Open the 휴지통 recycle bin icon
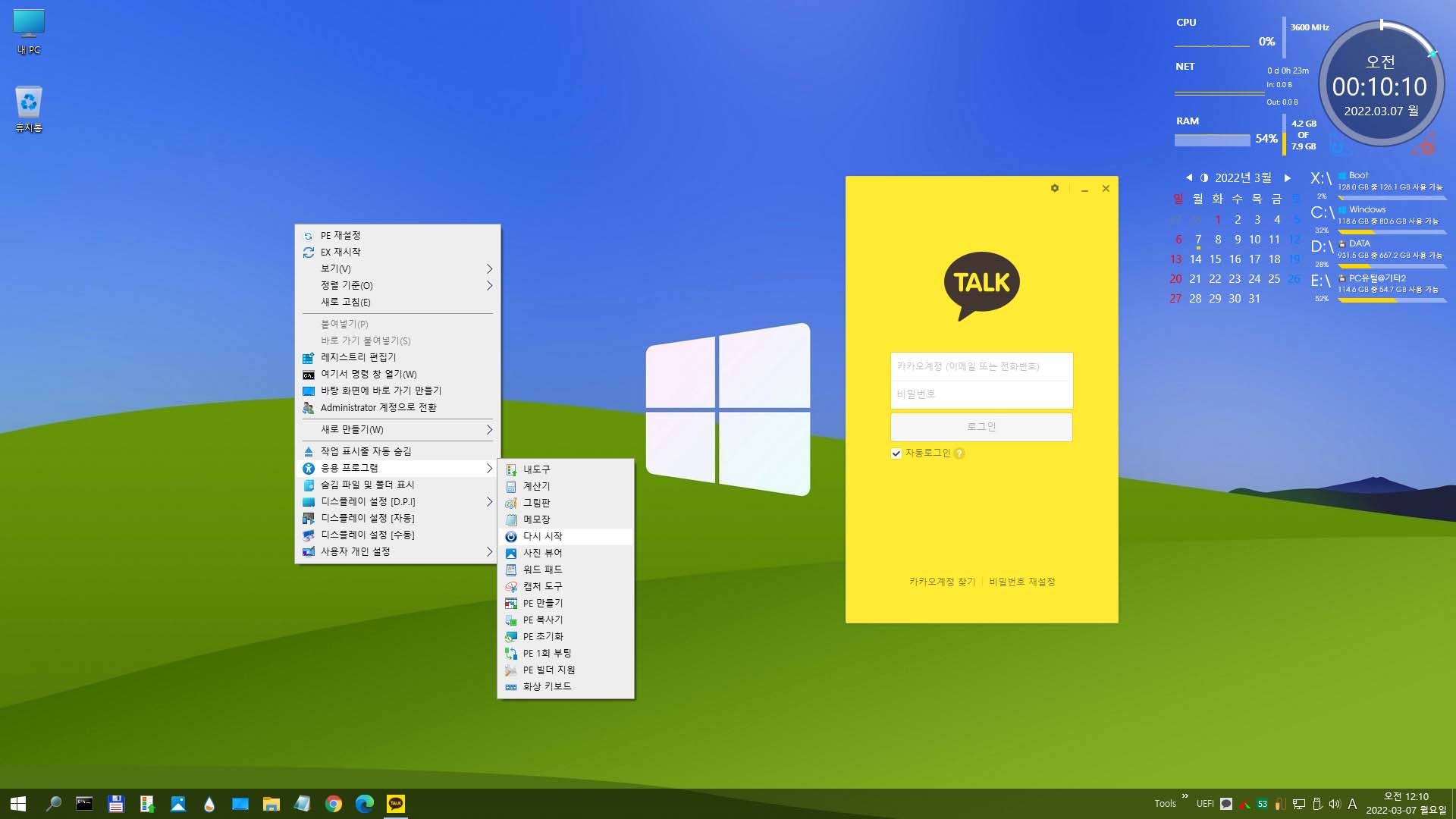Viewport: 1456px width, 819px height. (29, 109)
